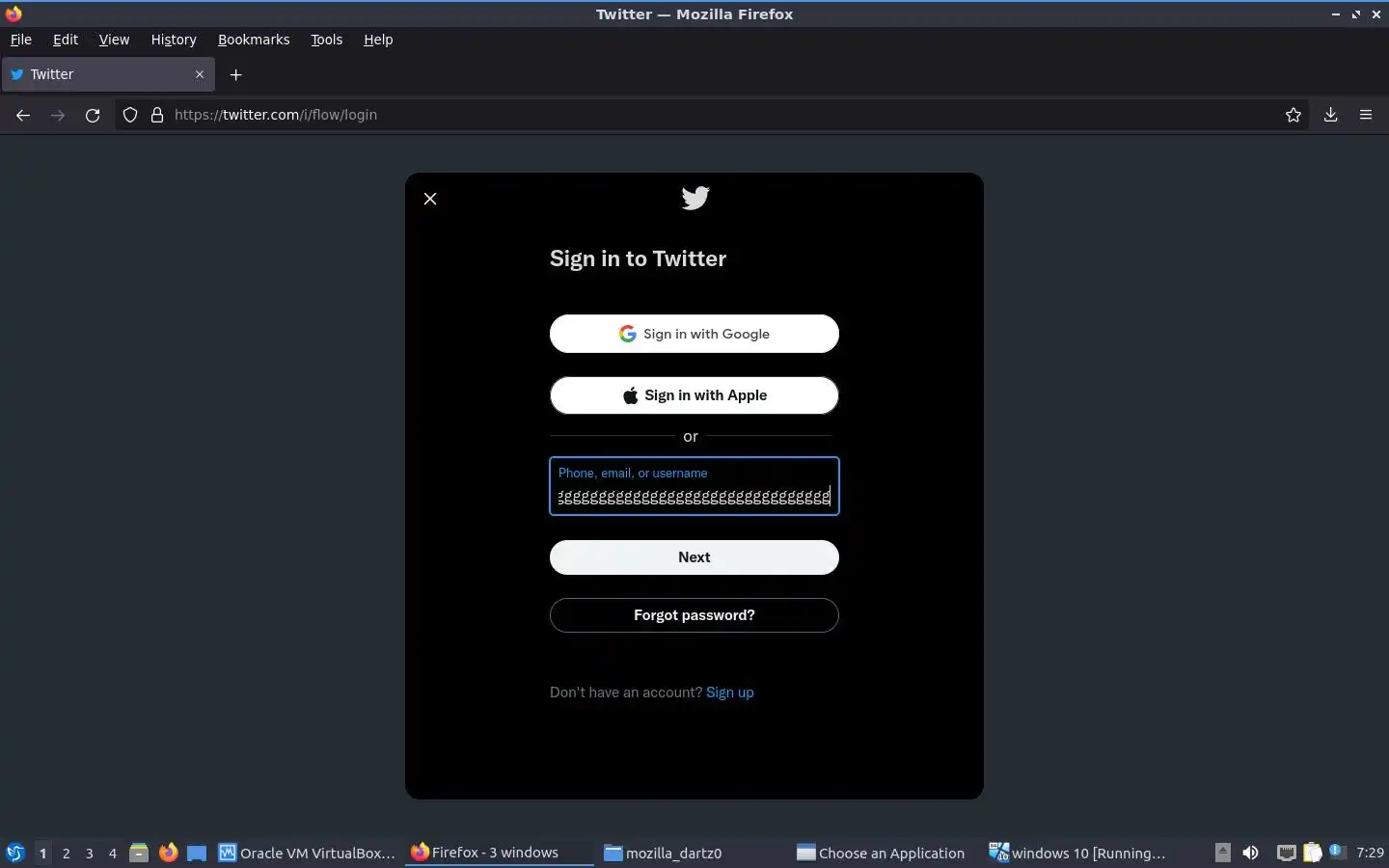The width and height of the screenshot is (1389, 868).
Task: Close the Twitter tab
Action: [x=200, y=74]
